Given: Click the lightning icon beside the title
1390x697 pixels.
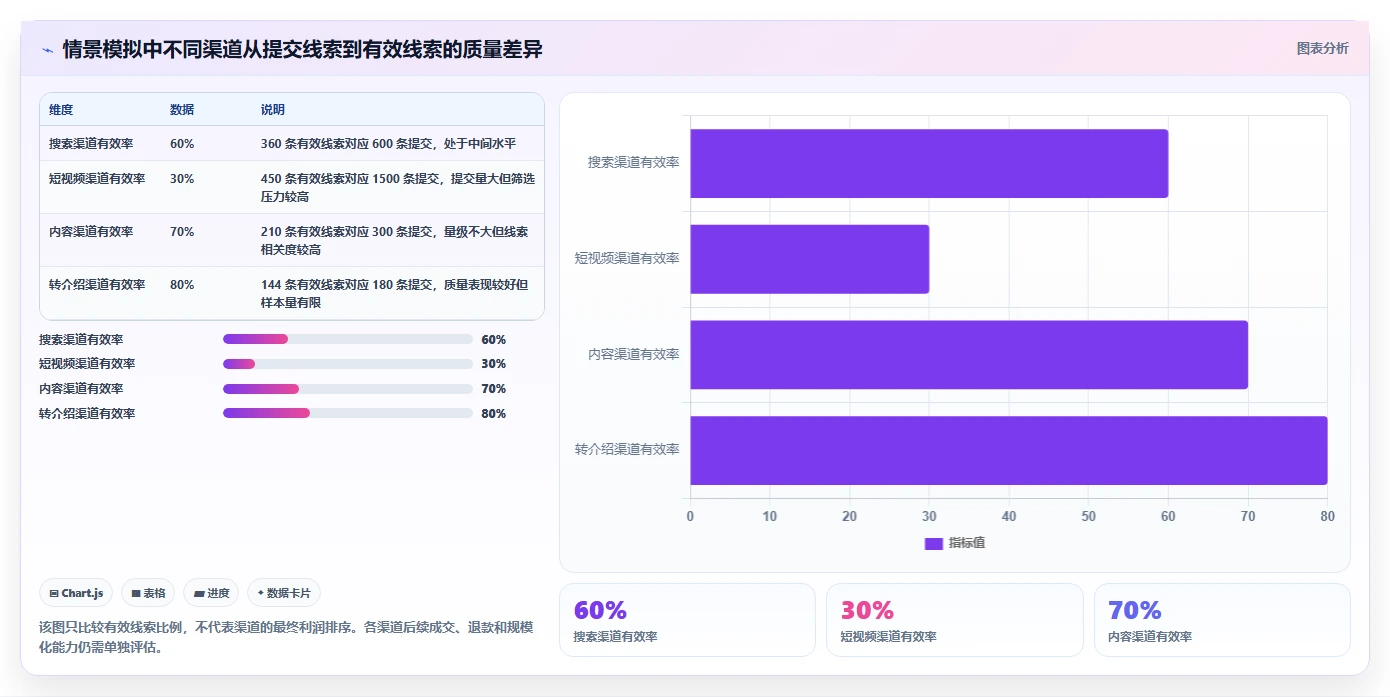Looking at the screenshot, I should coord(47,49).
